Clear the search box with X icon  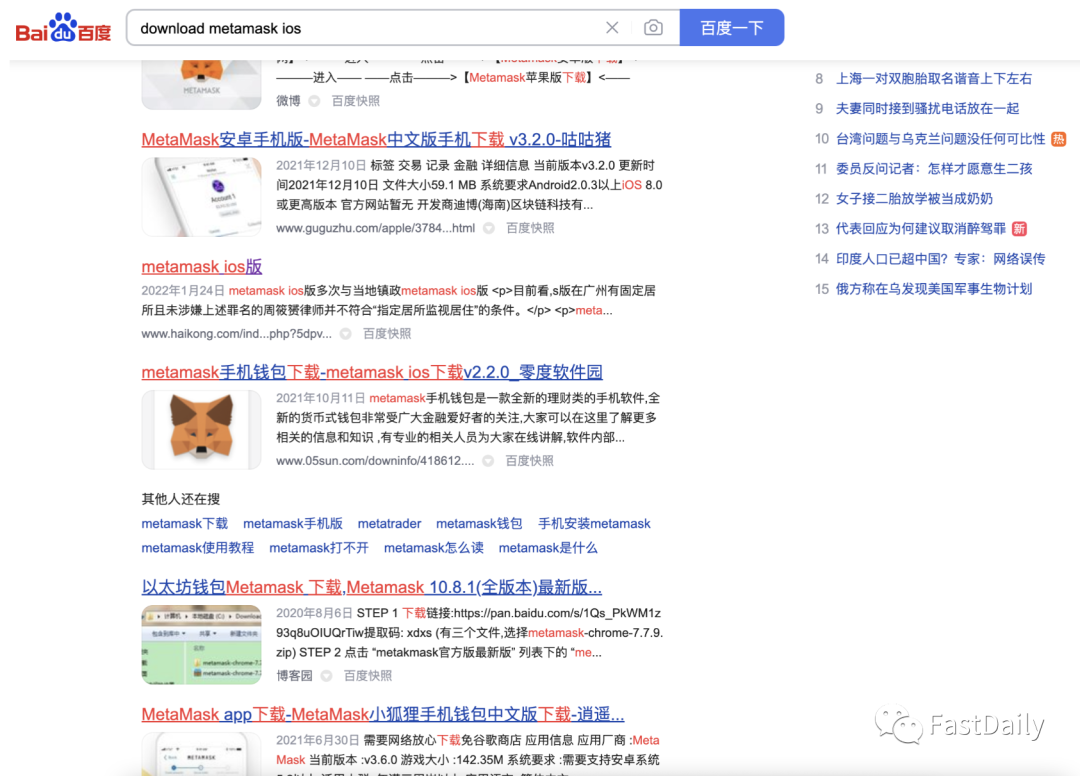click(x=612, y=28)
